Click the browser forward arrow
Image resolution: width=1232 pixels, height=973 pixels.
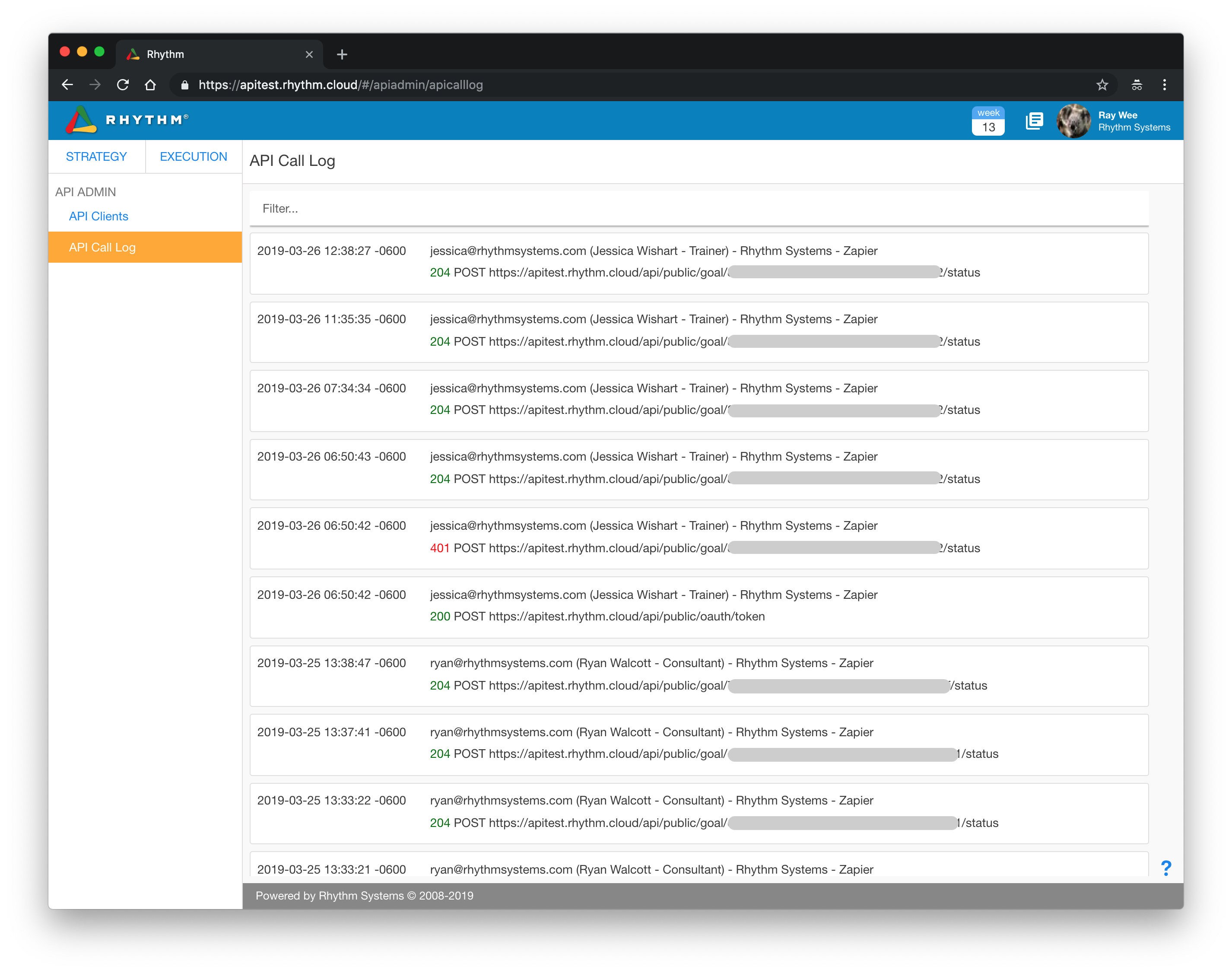point(95,85)
